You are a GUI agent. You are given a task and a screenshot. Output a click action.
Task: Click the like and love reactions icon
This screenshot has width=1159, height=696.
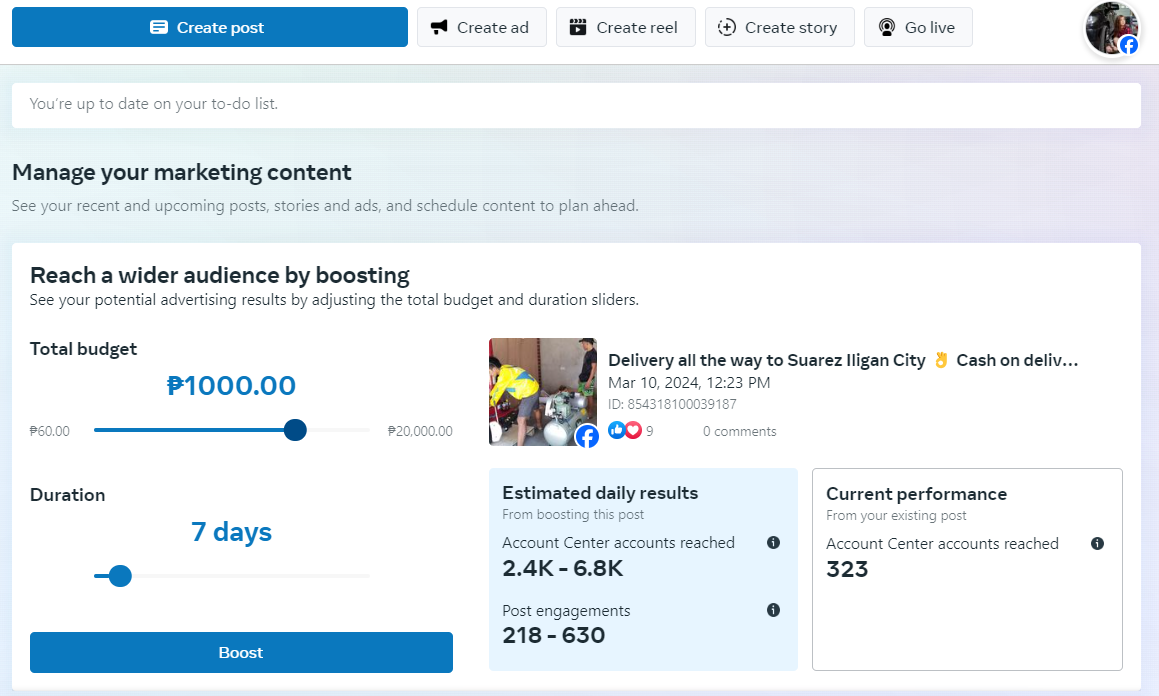(625, 430)
